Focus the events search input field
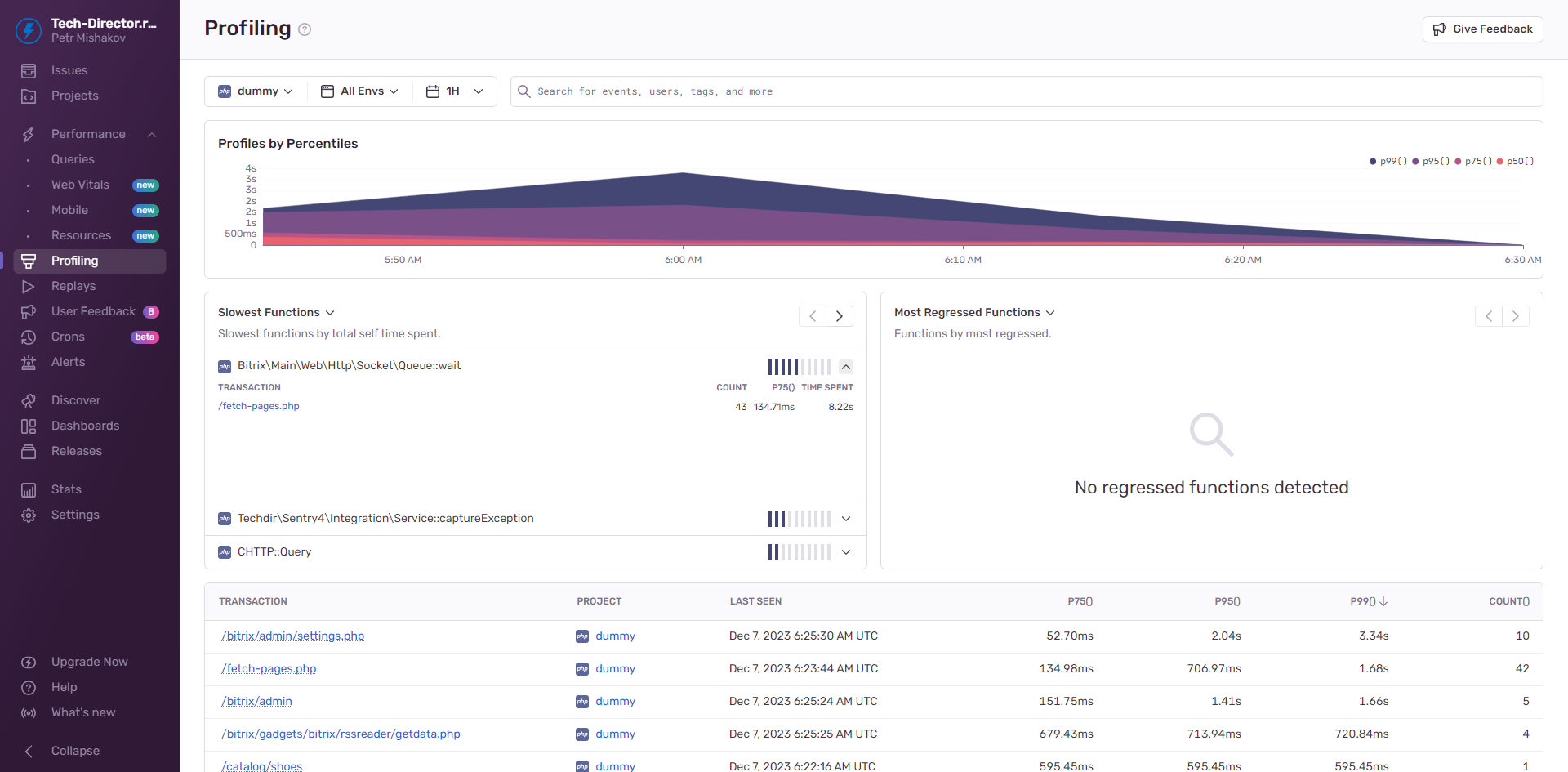The image size is (1568, 772). 1029,91
